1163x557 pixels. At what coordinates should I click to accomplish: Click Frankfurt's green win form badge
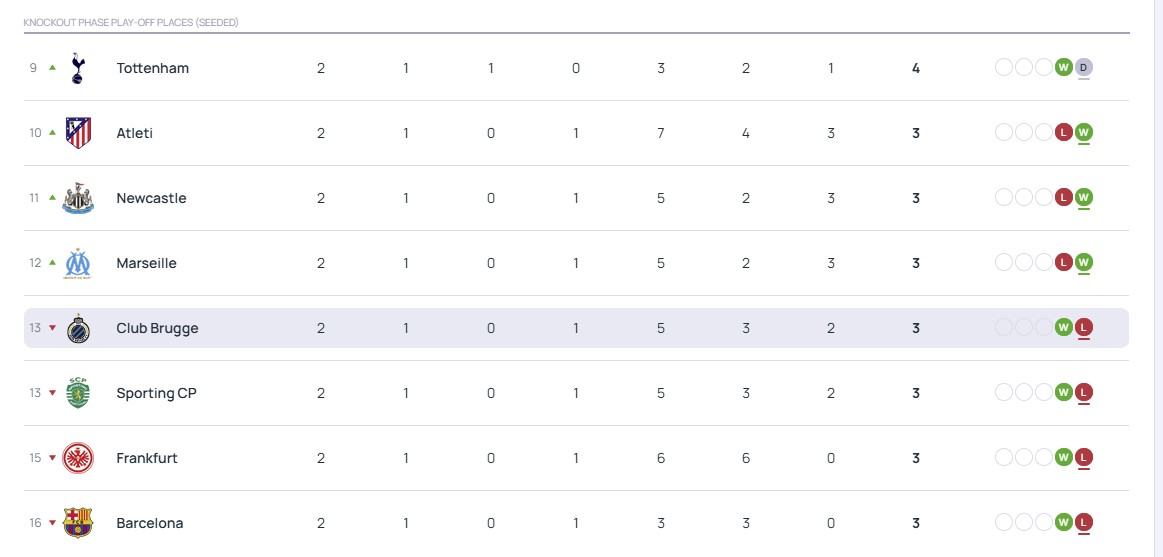(1064, 458)
